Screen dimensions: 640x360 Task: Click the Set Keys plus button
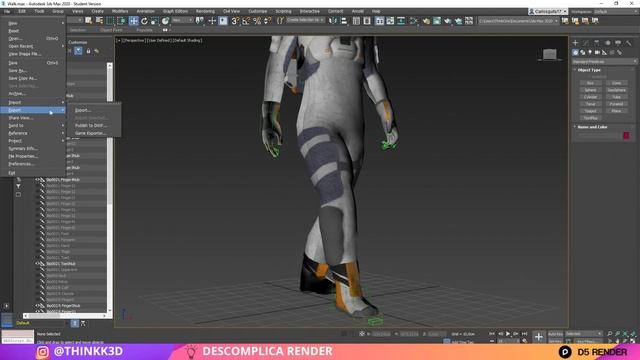coord(539,337)
